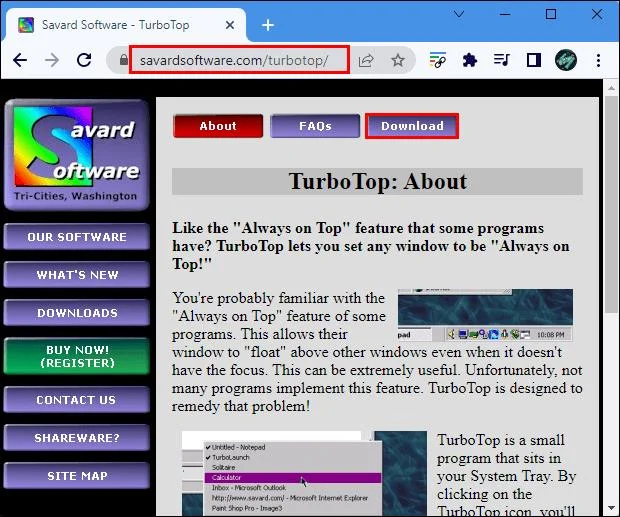Close the Savard Software tab
Screen dimensions: 620x517
230,25
